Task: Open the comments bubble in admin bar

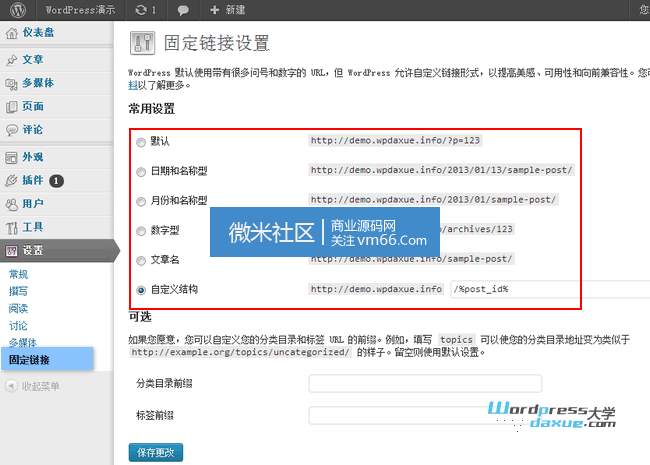Action: pyautogui.click(x=183, y=10)
